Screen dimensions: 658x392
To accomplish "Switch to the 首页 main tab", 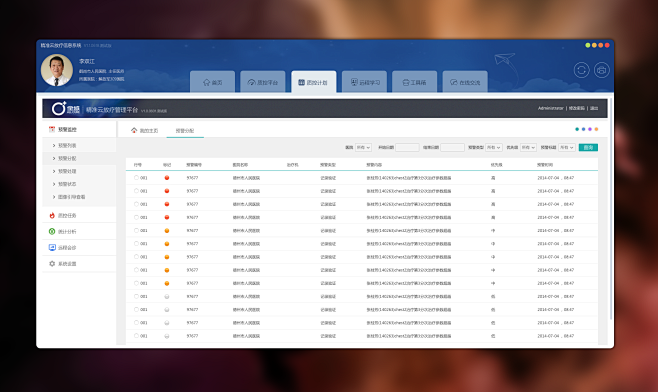I will pyautogui.click(x=212, y=81).
